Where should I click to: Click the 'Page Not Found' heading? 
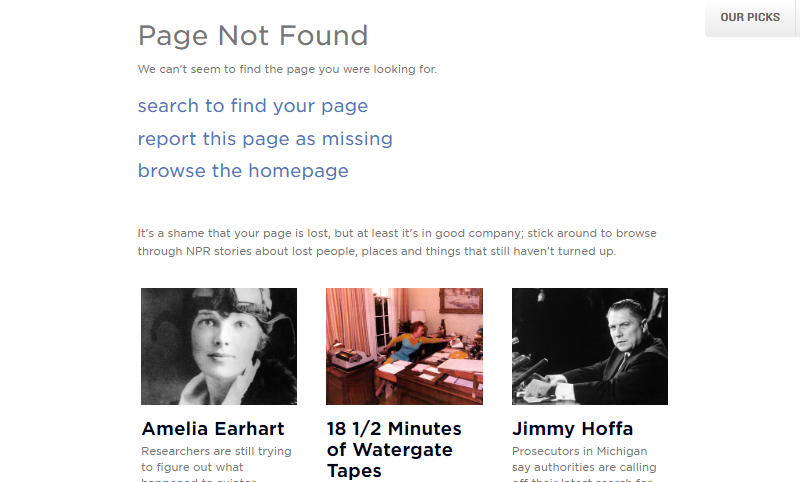[253, 36]
